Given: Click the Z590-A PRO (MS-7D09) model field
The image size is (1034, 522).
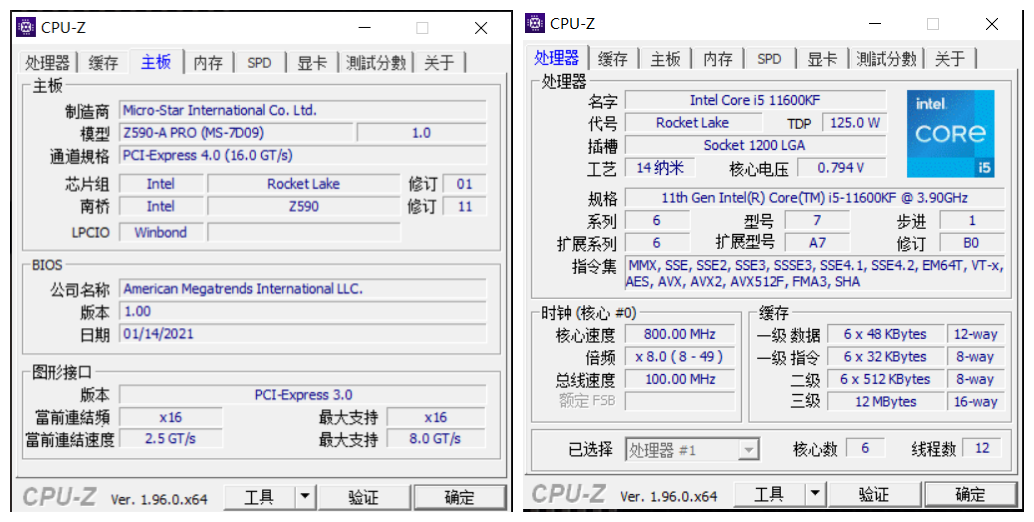Looking at the screenshot, I should pos(236,132).
